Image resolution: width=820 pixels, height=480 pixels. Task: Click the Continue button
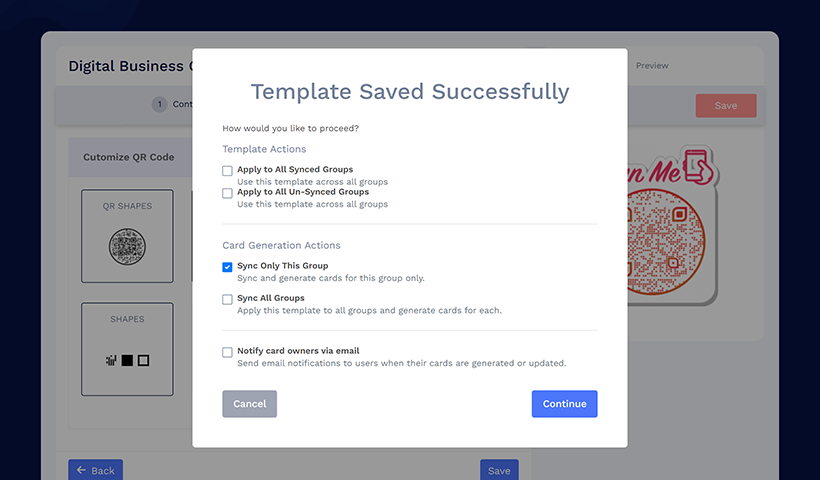pos(564,404)
